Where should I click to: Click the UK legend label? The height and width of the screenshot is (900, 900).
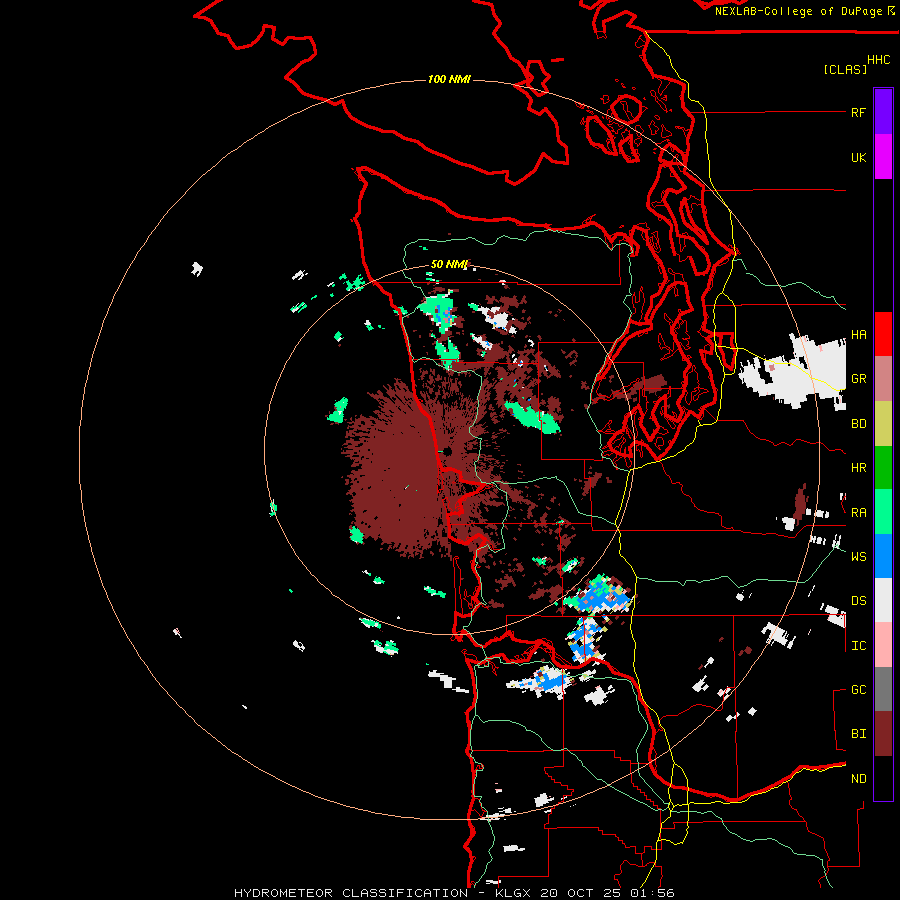pyautogui.click(x=858, y=157)
